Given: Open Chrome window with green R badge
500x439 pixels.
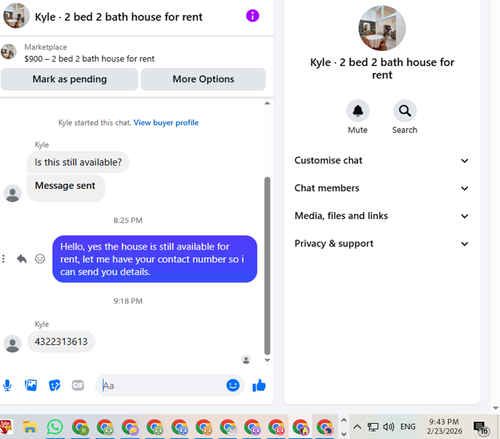Looking at the screenshot, I should (80, 427).
